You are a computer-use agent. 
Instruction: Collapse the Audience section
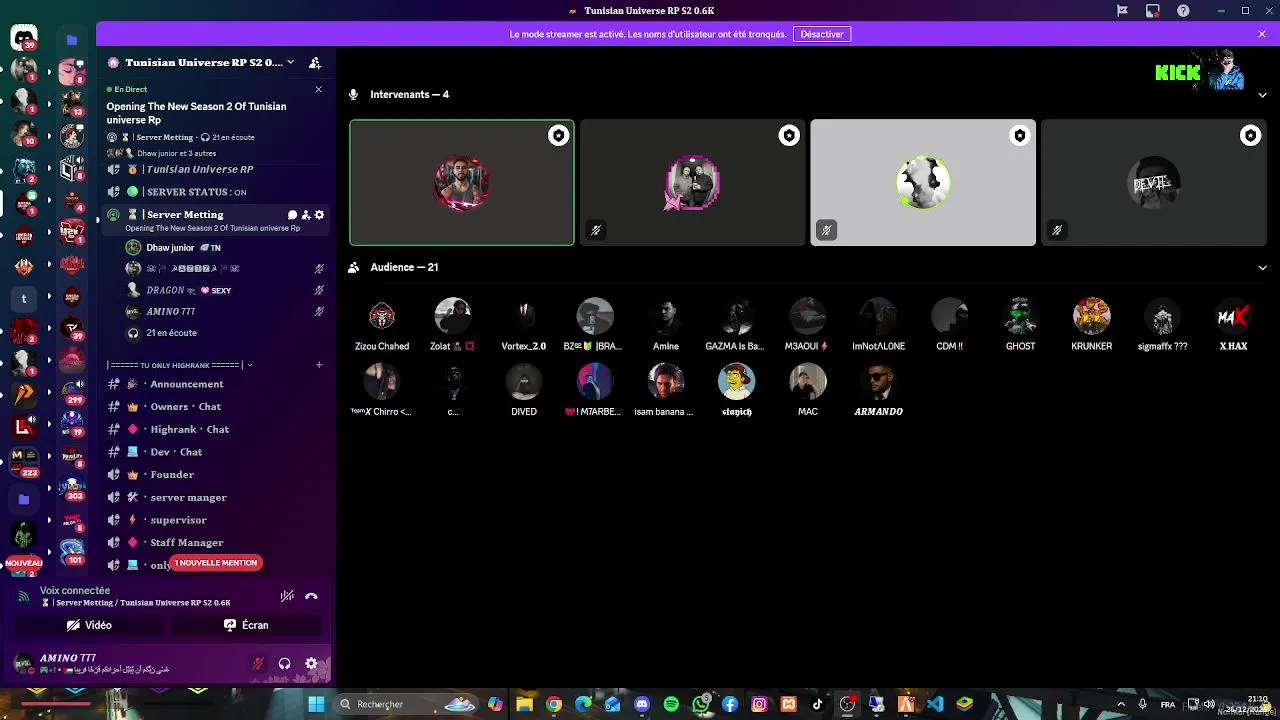[x=1262, y=268]
